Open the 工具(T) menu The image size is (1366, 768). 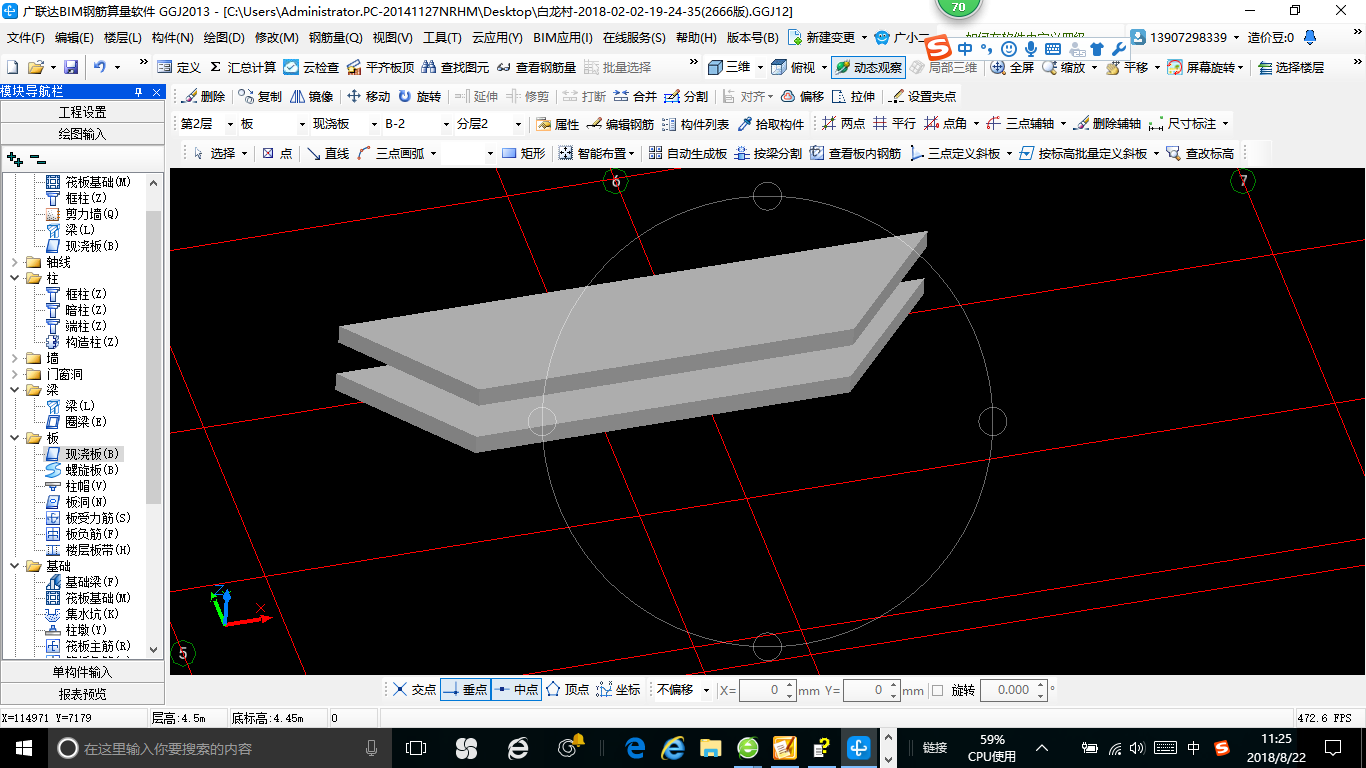[442, 38]
